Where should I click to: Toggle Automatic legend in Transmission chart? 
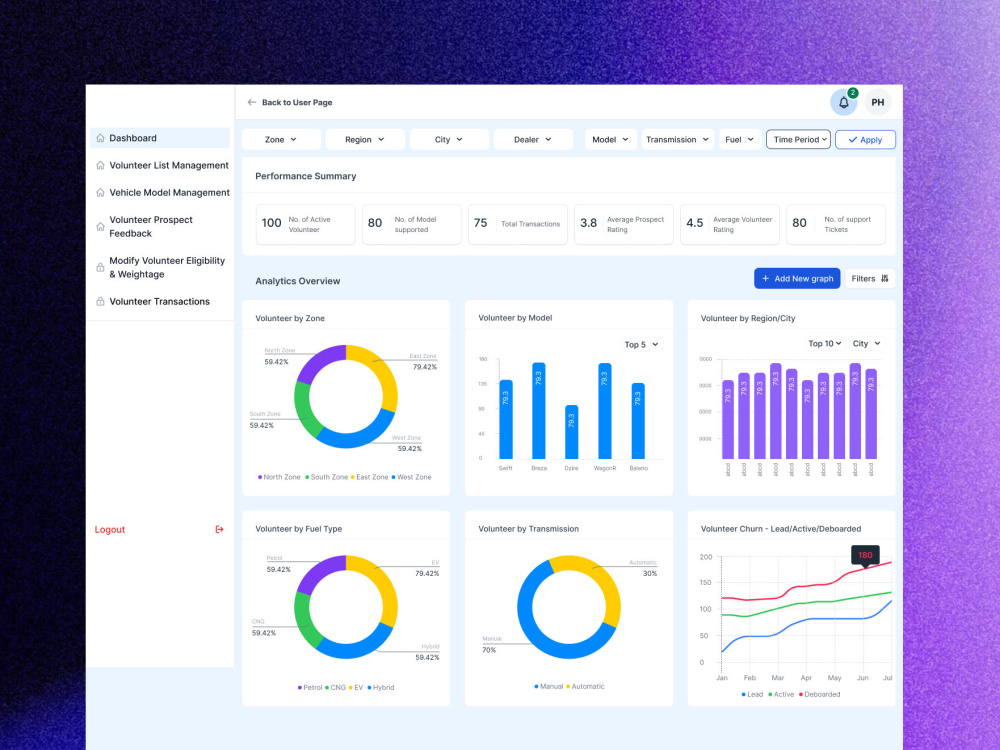[x=585, y=687]
